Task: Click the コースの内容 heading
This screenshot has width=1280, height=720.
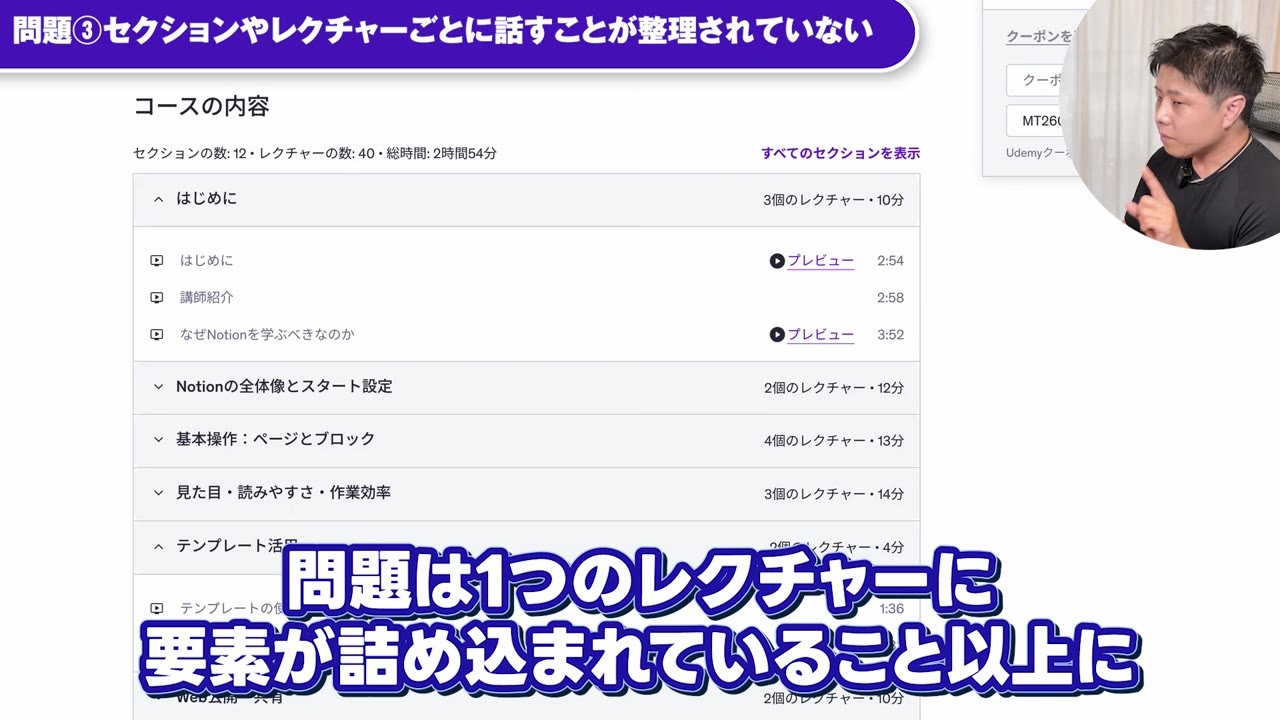Action: click(202, 107)
